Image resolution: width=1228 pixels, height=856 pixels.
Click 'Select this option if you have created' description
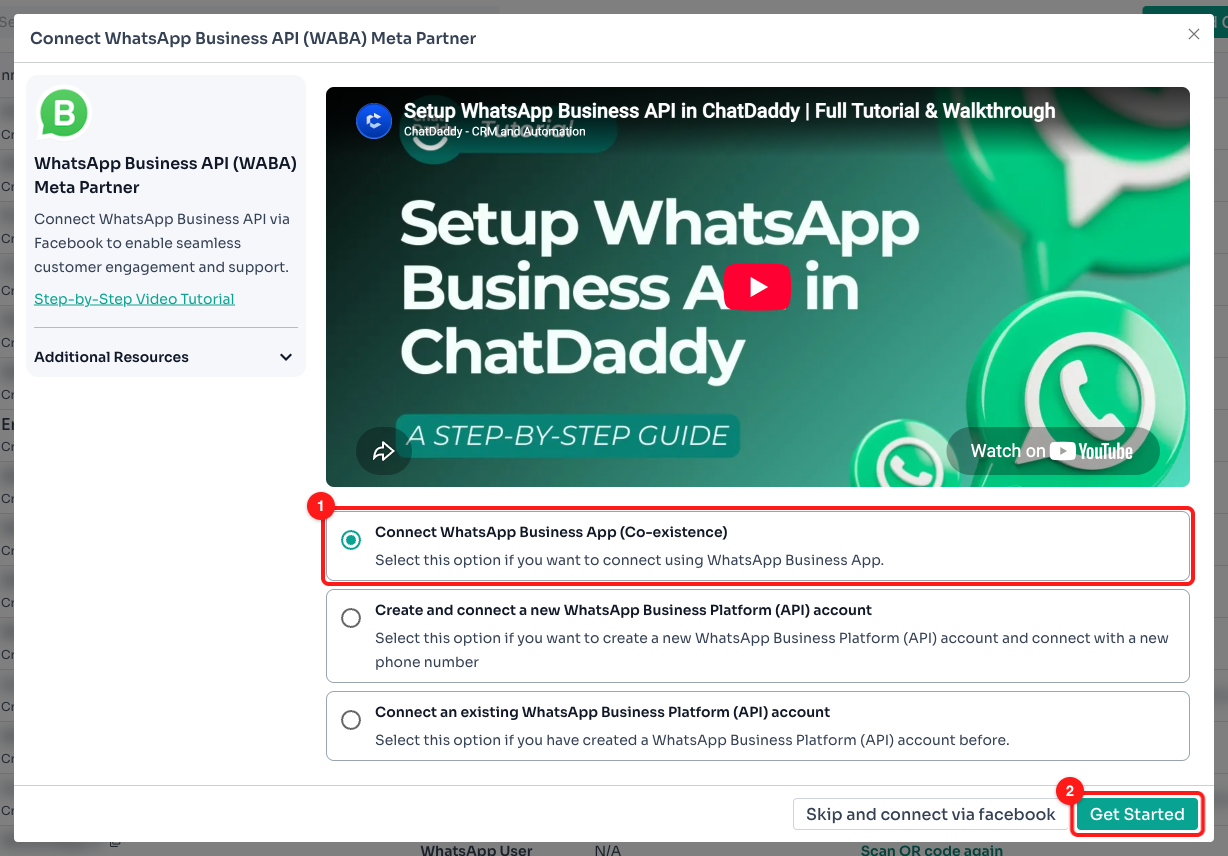click(x=692, y=740)
